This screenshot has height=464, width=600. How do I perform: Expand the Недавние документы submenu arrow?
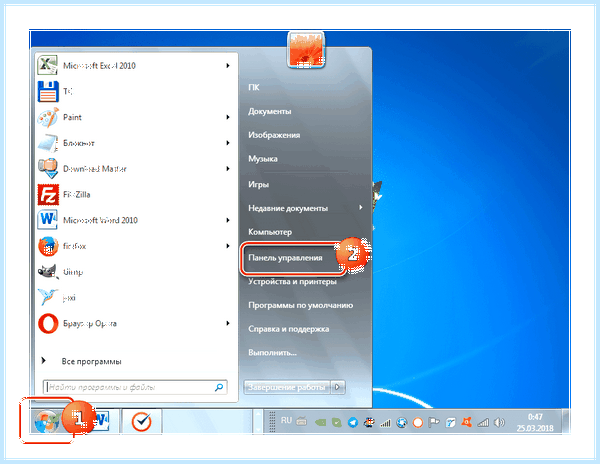(360, 207)
